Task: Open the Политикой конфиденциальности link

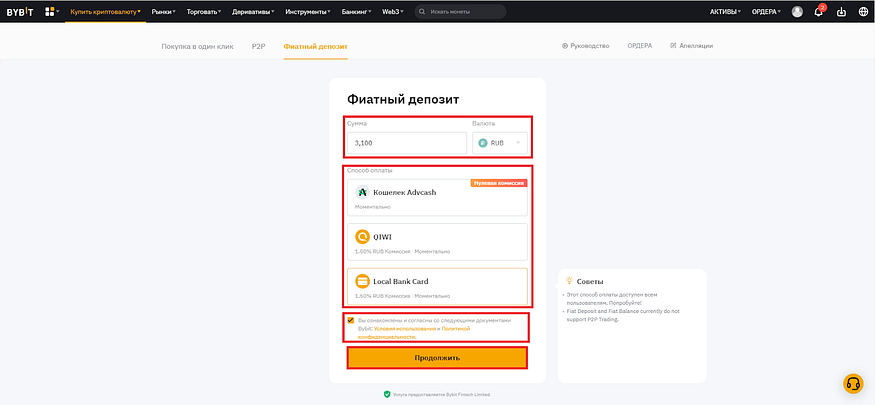Action: click(414, 333)
